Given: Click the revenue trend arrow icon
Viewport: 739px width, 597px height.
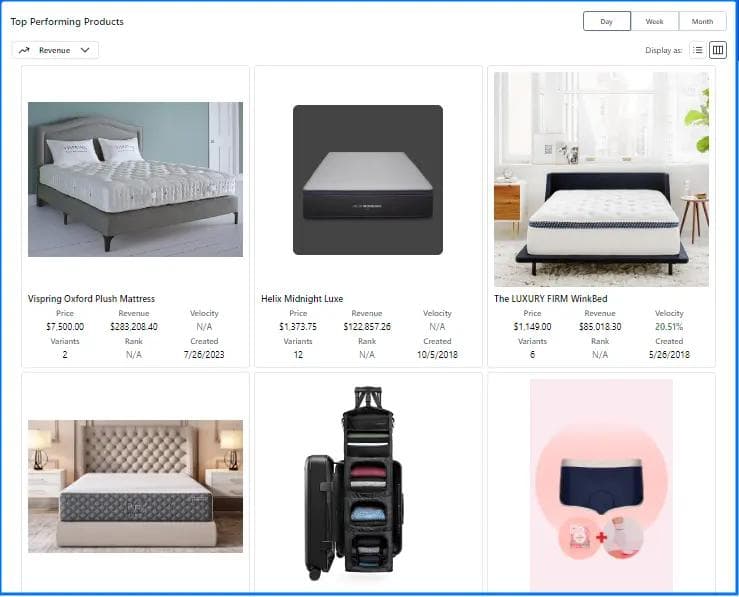Looking at the screenshot, I should (x=24, y=50).
